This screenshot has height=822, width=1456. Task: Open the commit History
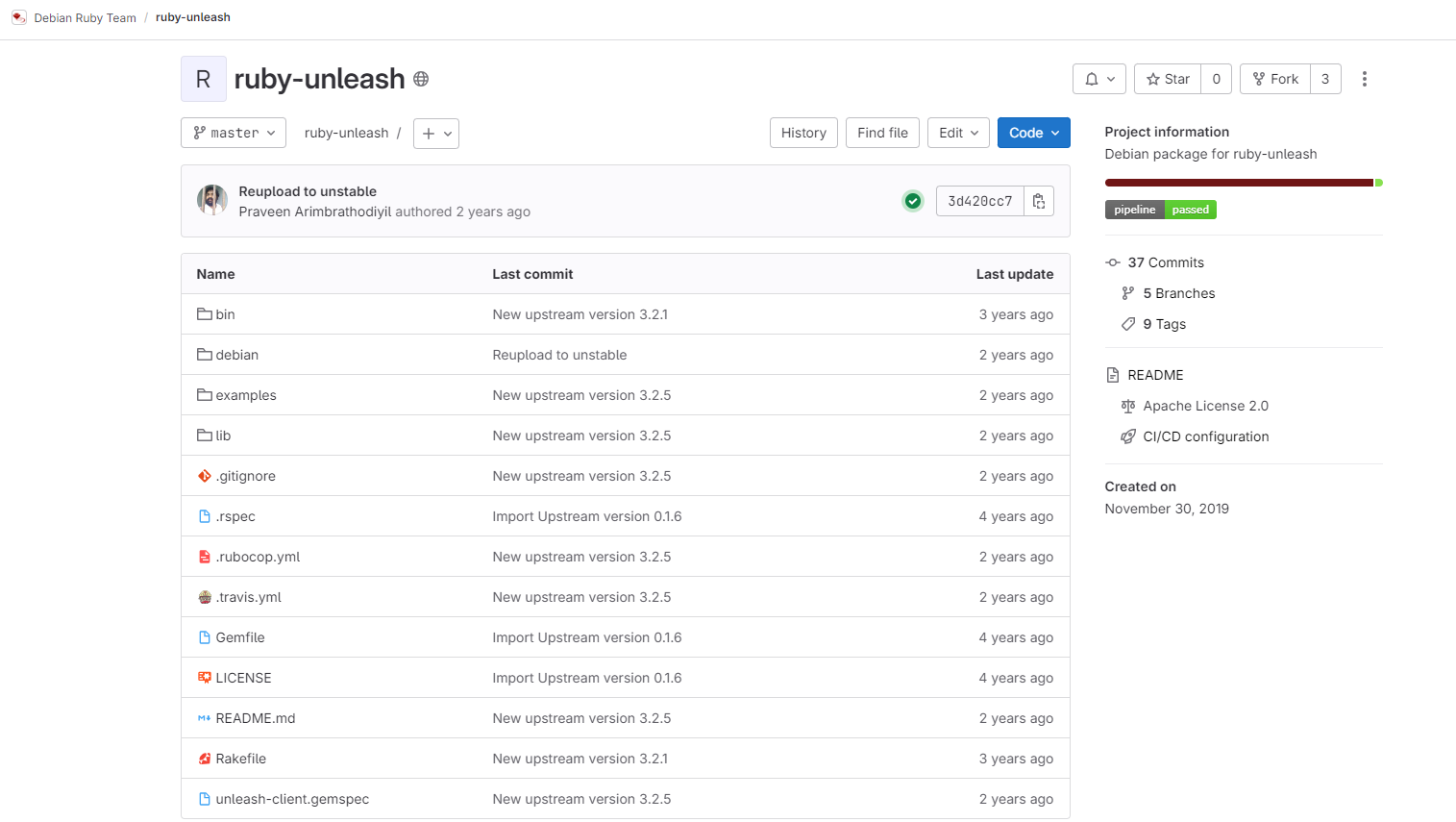pos(803,133)
